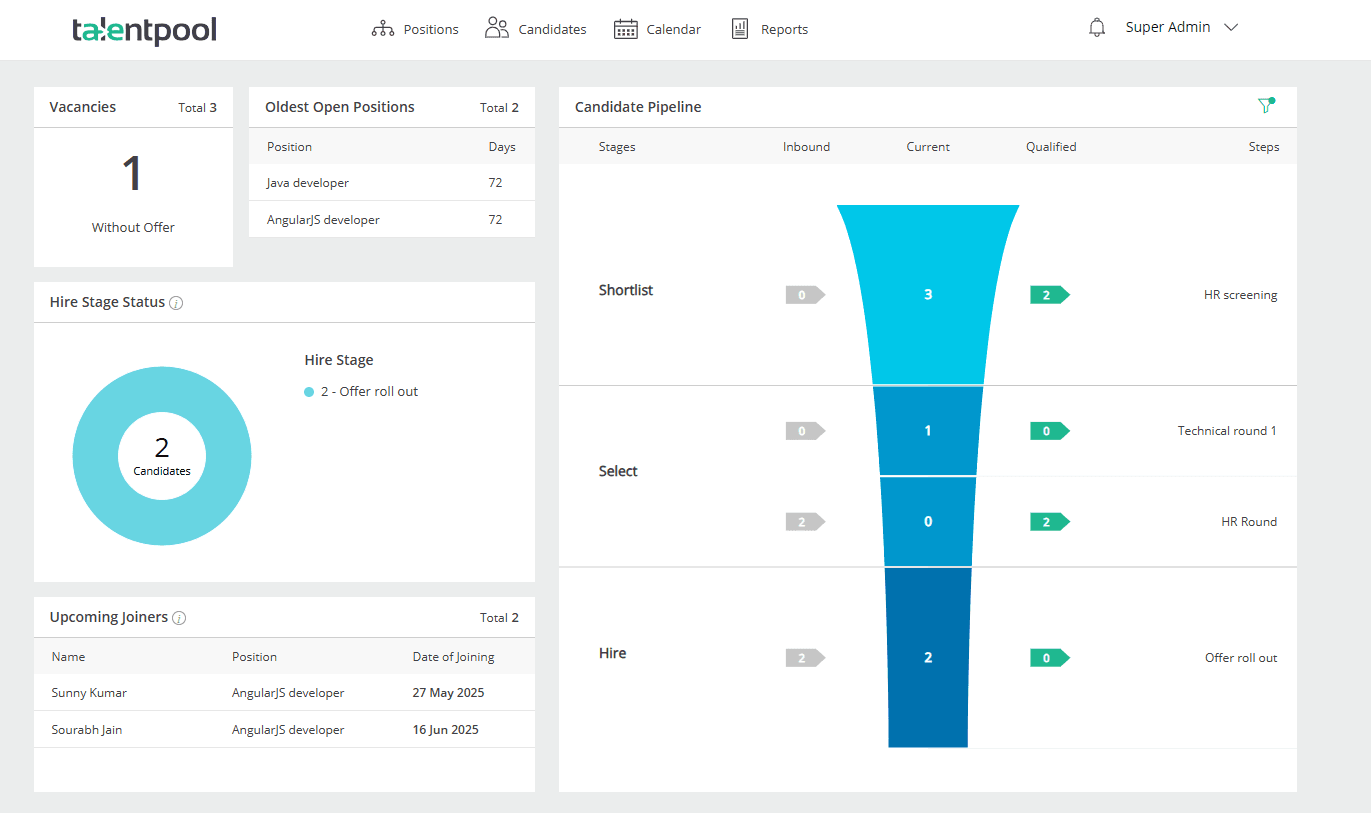The width and height of the screenshot is (1371, 813).
Task: Toggle the Offer roll out legend dot
Action: (x=309, y=392)
